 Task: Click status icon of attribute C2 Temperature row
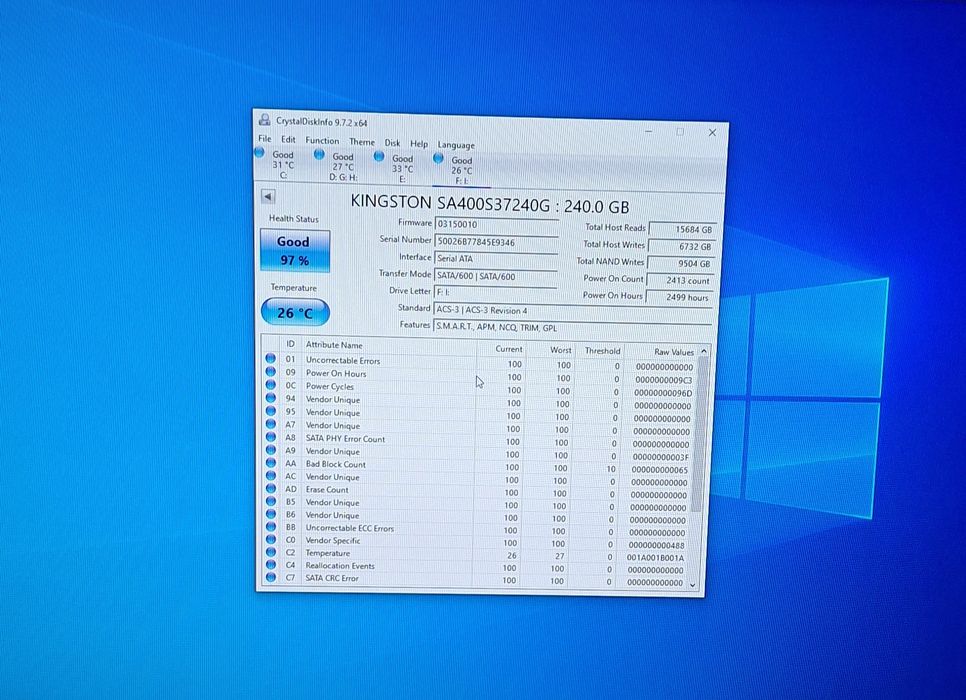point(270,551)
